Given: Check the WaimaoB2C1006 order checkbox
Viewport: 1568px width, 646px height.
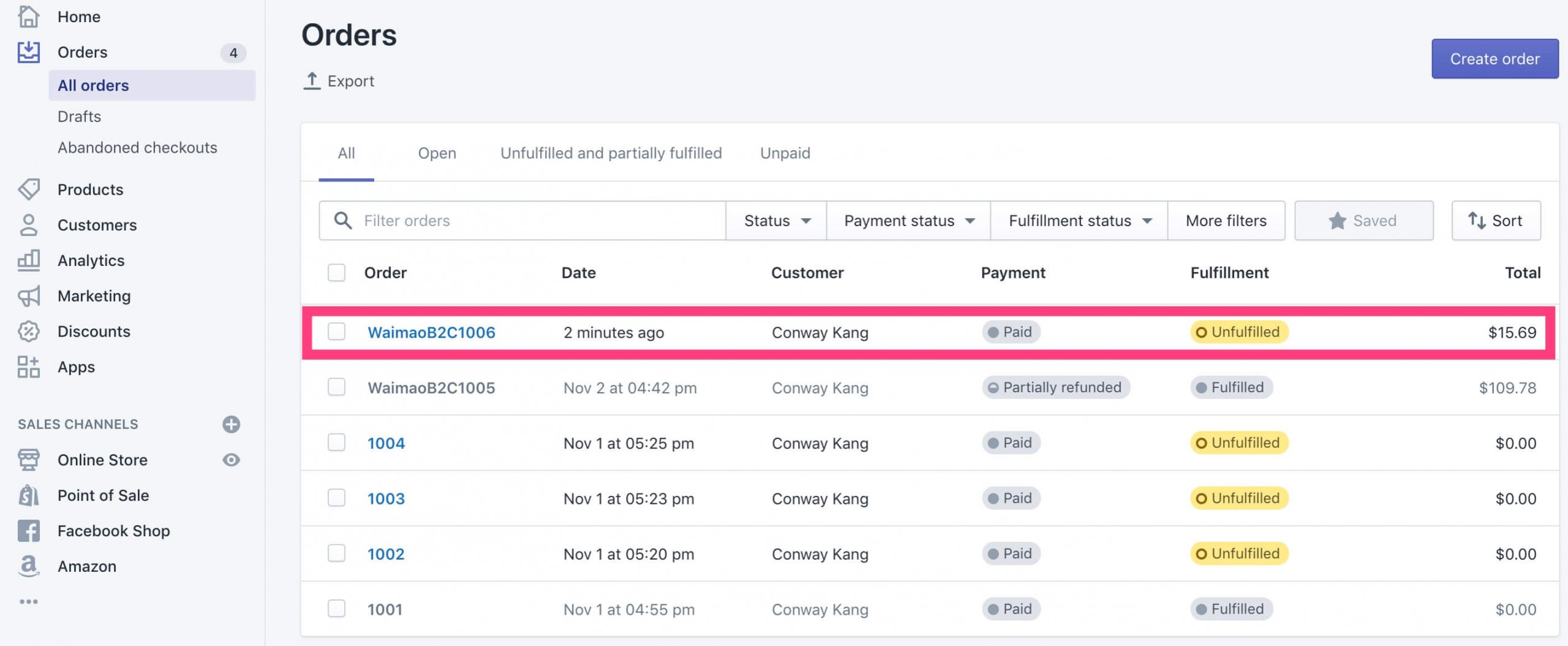Looking at the screenshot, I should tap(336, 332).
